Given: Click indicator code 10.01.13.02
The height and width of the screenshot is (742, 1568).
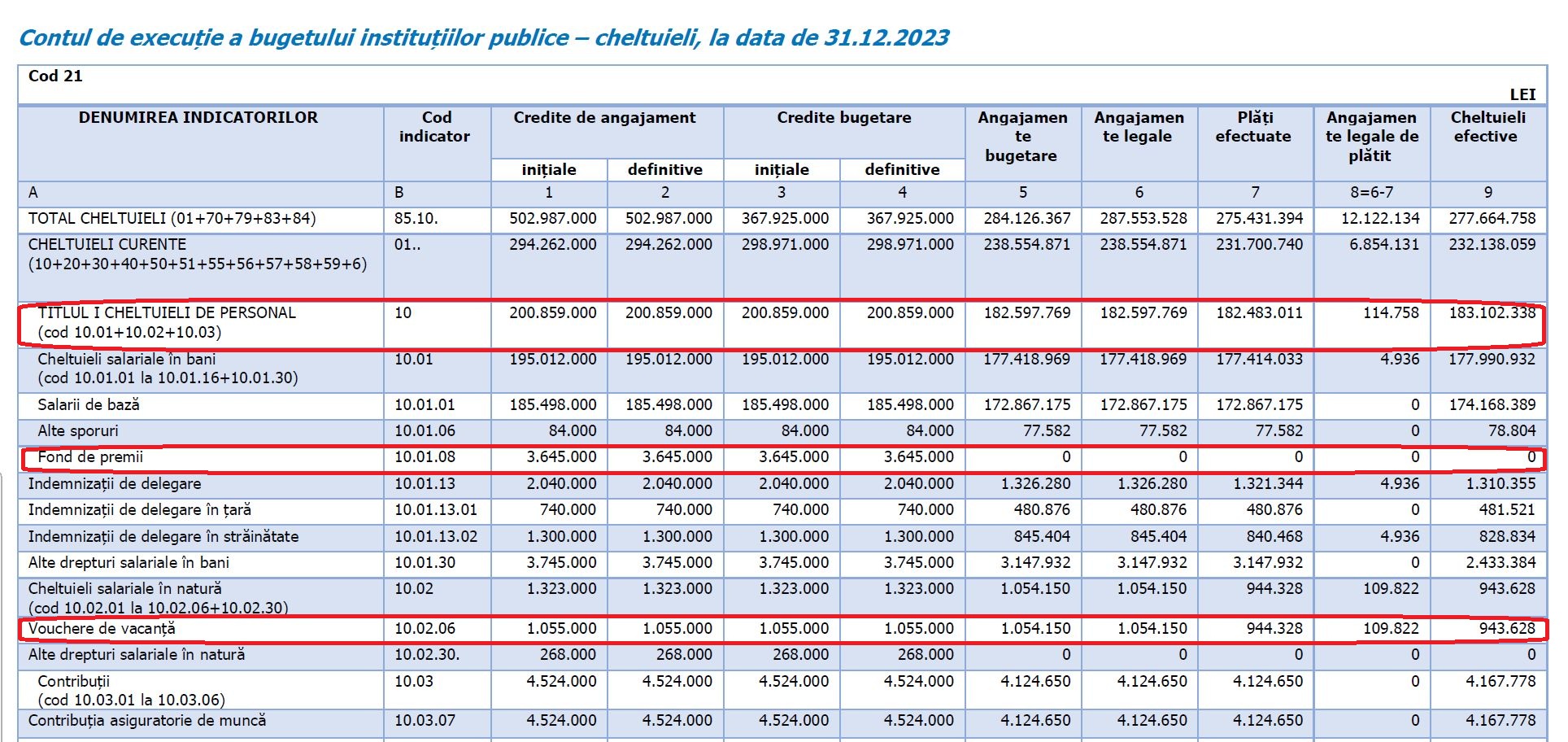Looking at the screenshot, I should pos(436,537).
